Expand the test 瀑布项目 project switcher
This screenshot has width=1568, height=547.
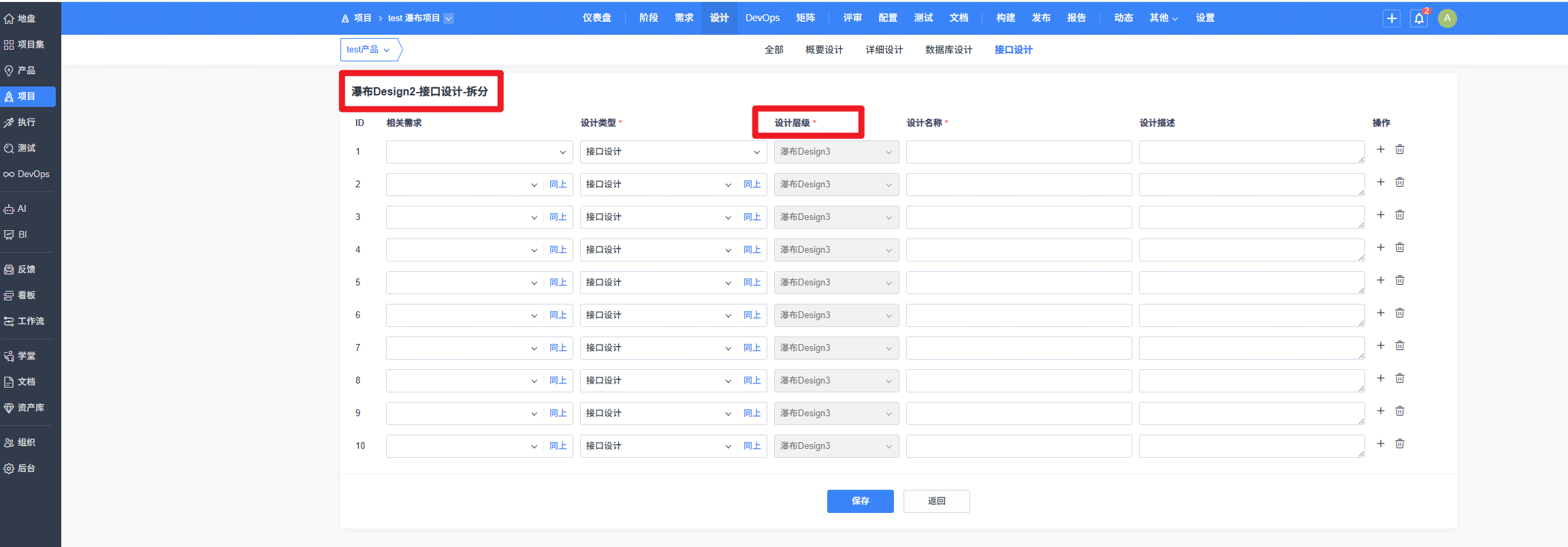420,18
